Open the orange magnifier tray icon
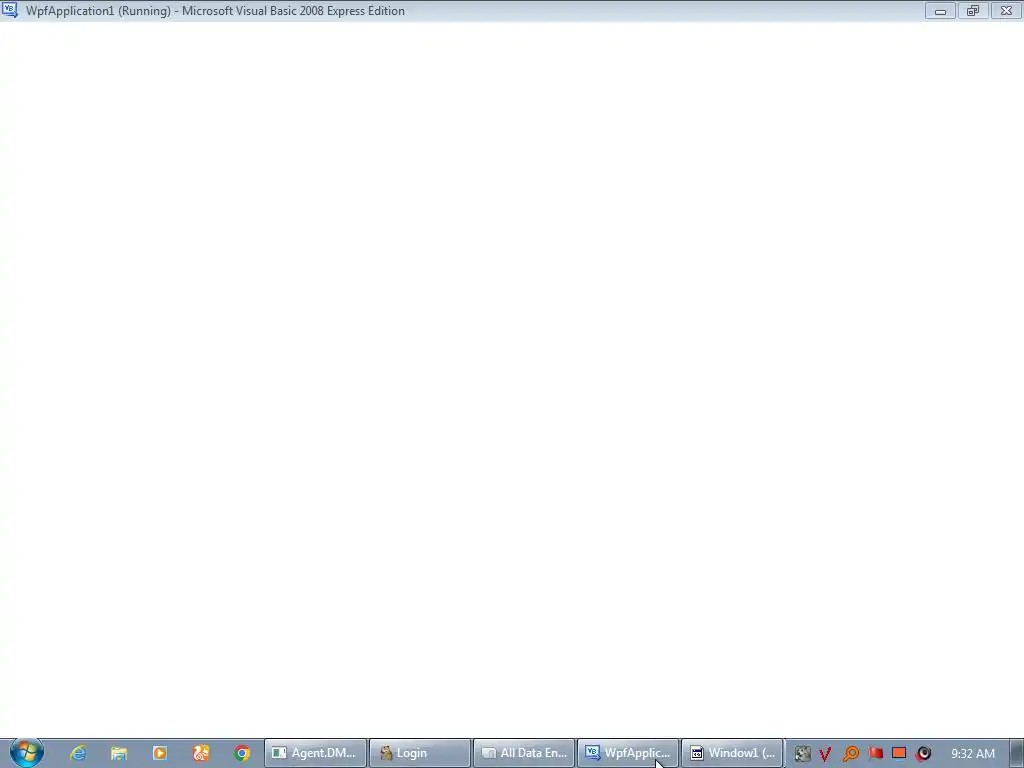Screen dimensions: 1024x768 [850, 754]
